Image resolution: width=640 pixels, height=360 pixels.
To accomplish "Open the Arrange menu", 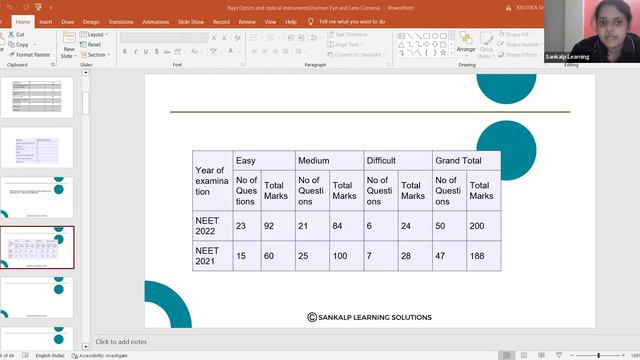I will tap(466, 43).
